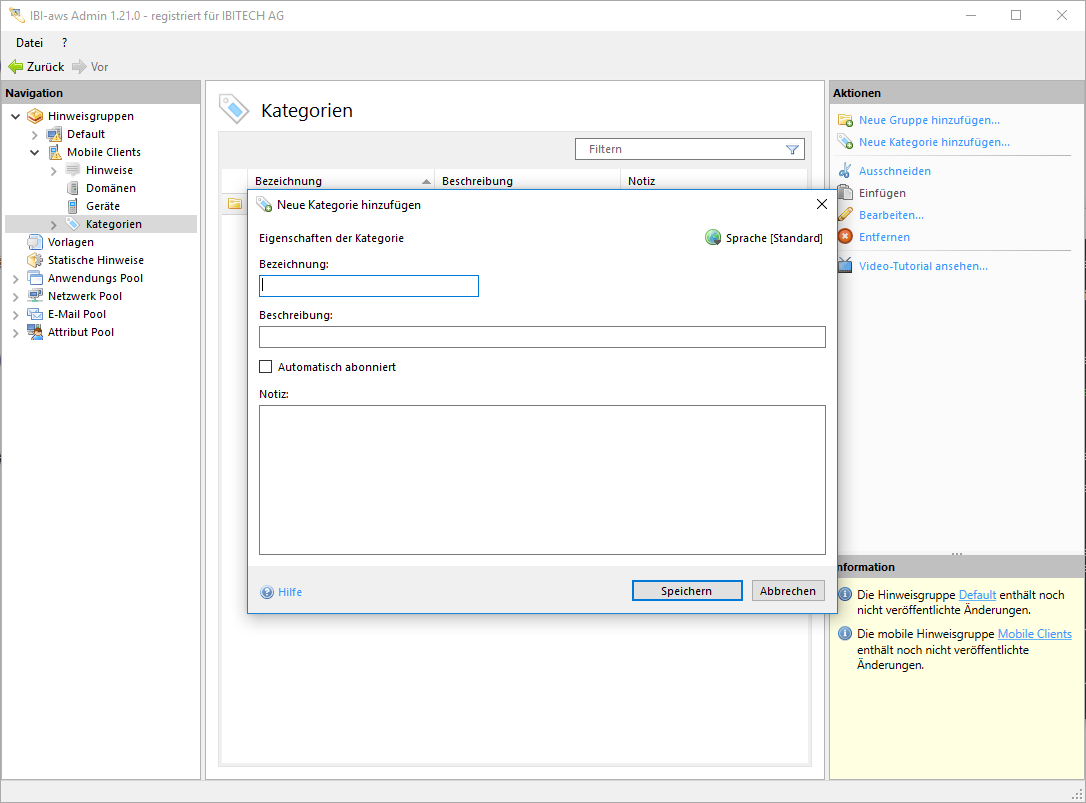
Task: Click the red Entfernen remove icon
Action: tap(845, 237)
